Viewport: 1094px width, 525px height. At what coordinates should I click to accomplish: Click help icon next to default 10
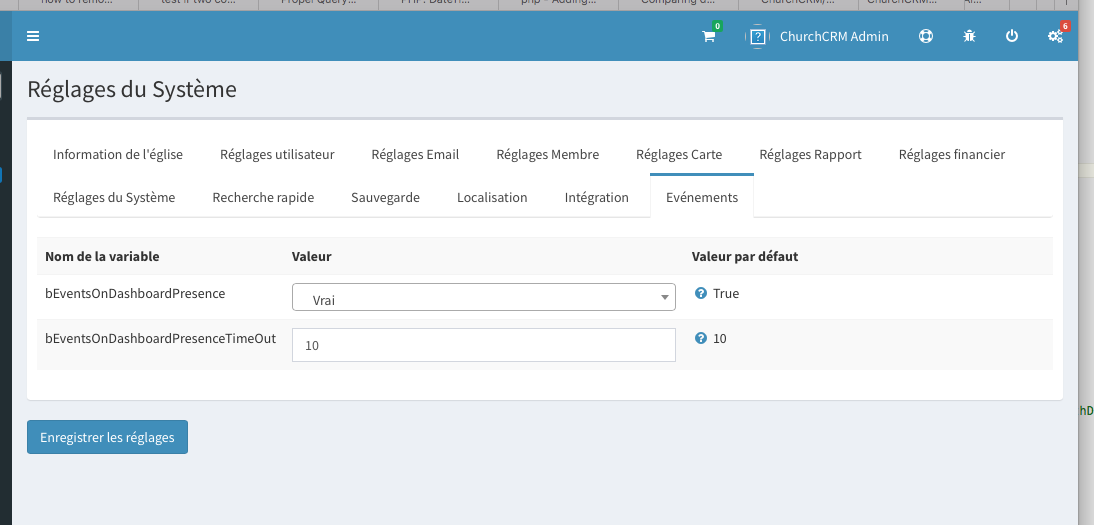coord(701,339)
